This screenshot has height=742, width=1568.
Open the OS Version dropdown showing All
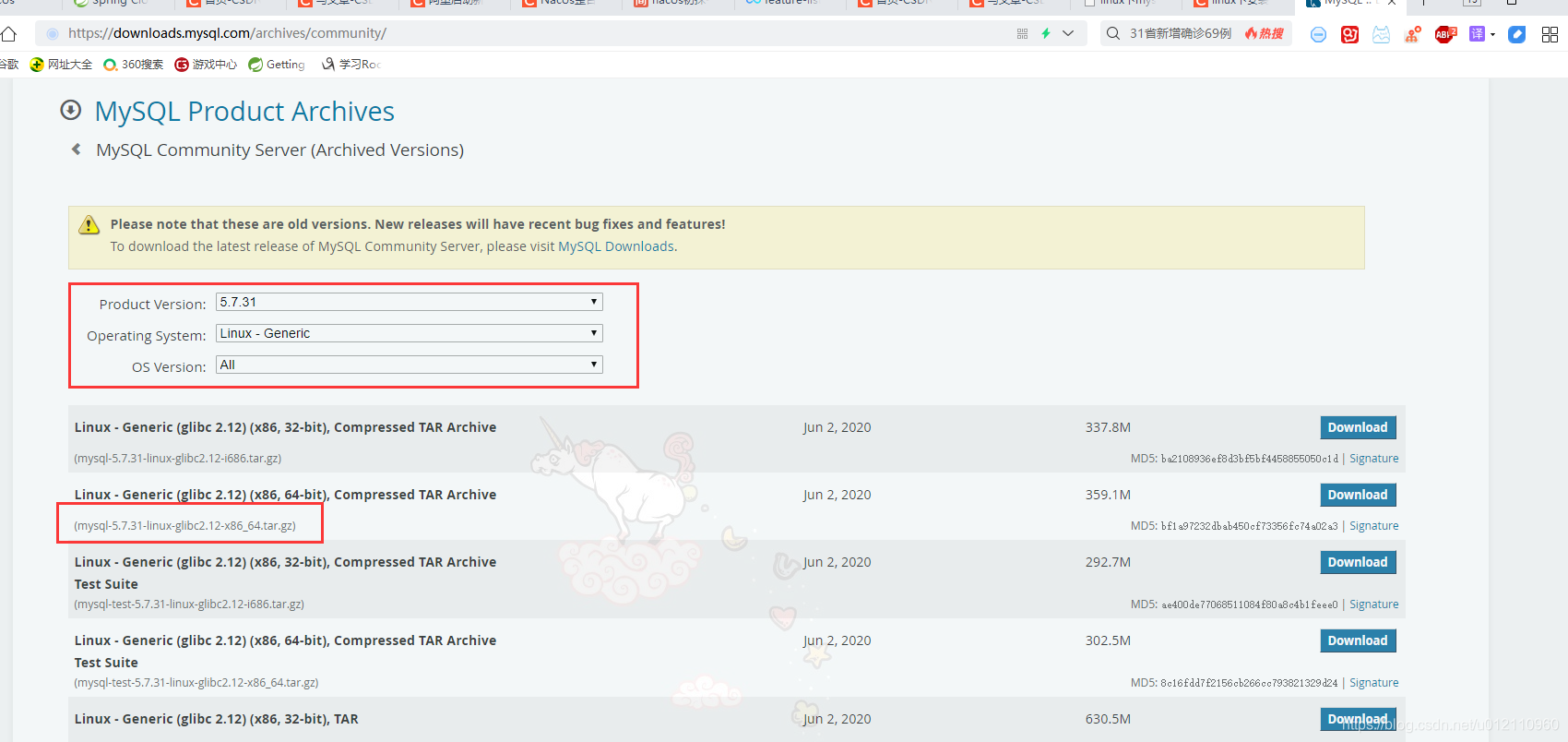pos(410,365)
